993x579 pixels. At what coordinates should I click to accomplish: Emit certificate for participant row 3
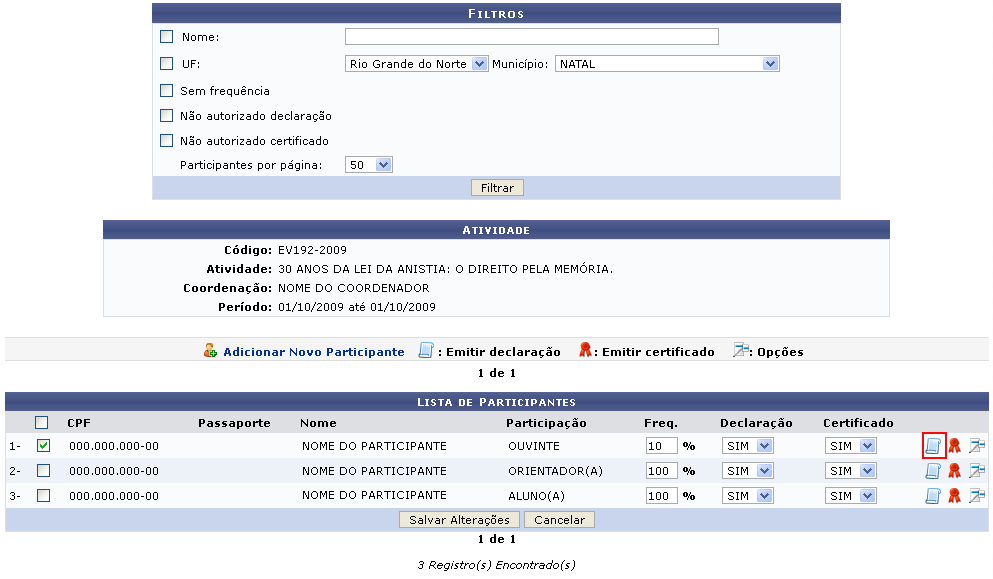coord(955,496)
